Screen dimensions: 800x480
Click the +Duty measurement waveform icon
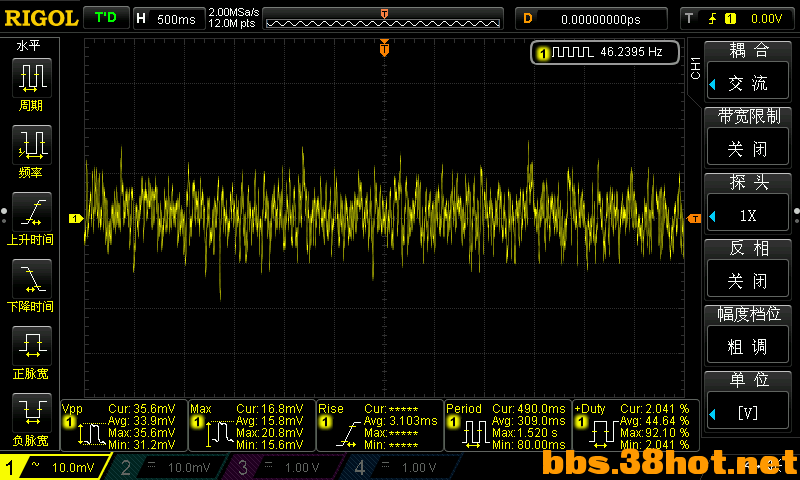[x=604, y=433]
